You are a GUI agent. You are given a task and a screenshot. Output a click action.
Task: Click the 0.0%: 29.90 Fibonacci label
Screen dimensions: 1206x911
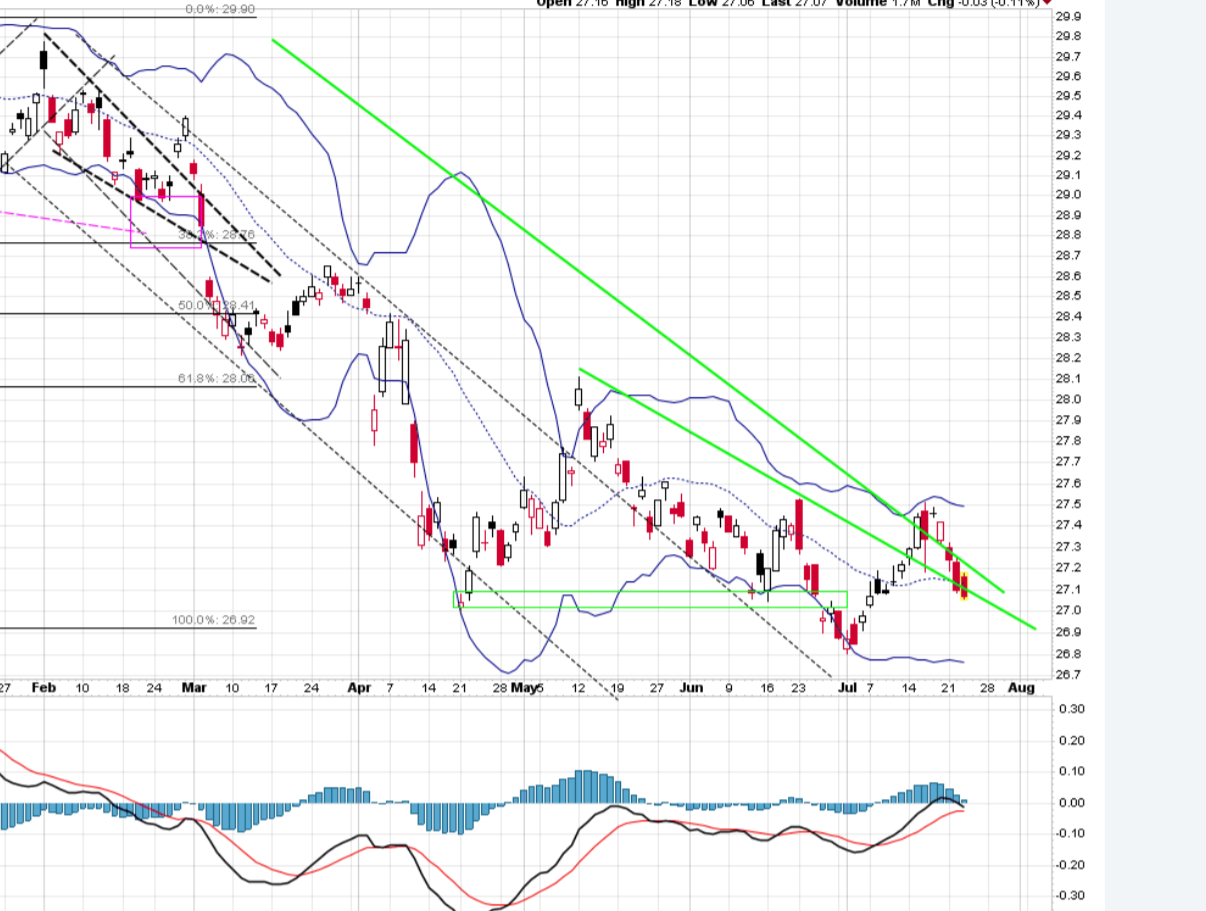221,9
